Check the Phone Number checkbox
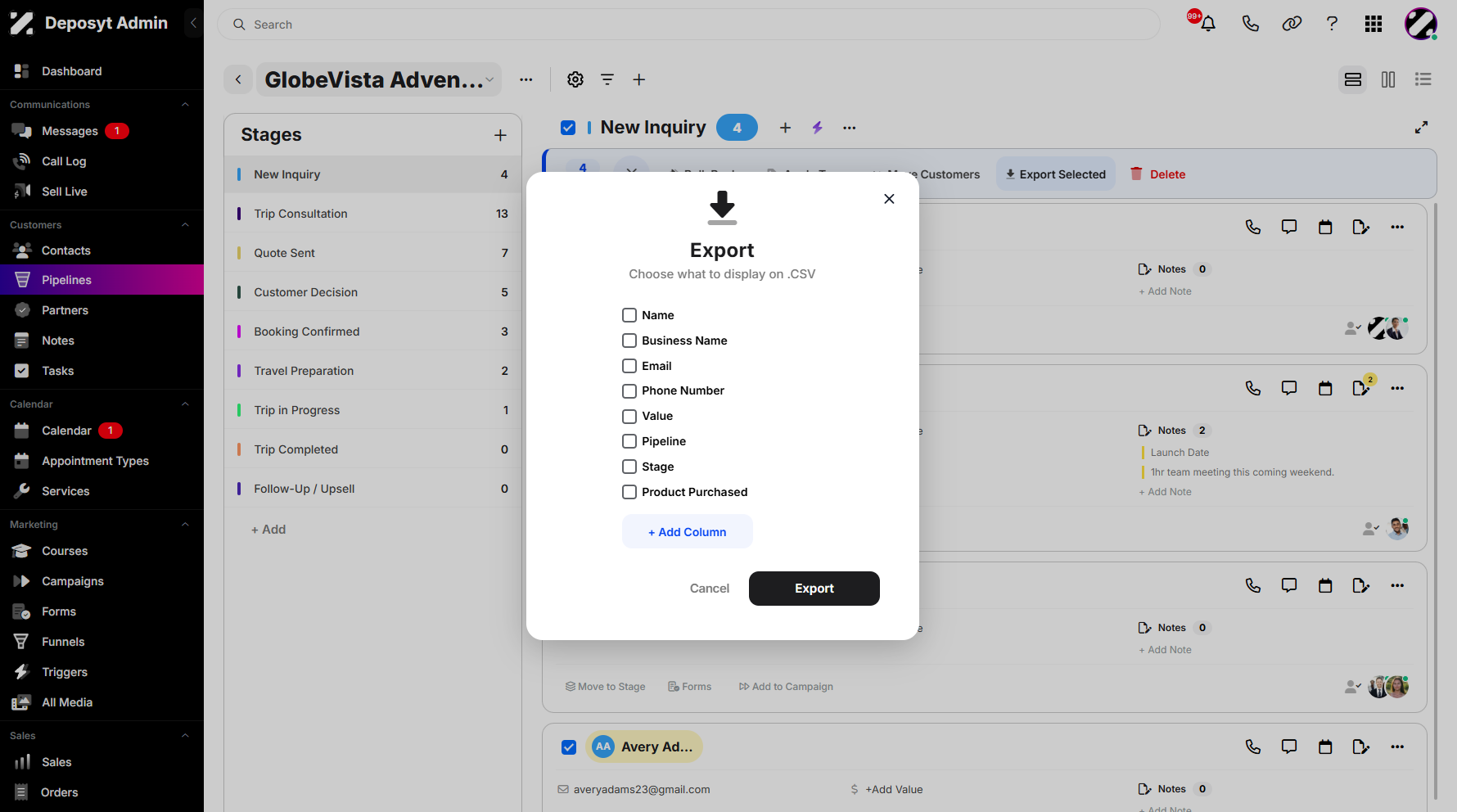 click(x=629, y=390)
